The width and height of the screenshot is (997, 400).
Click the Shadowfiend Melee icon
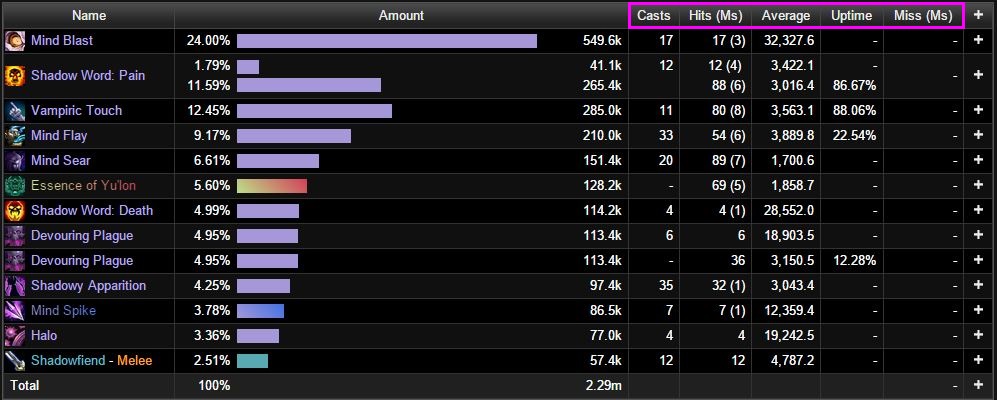click(x=15, y=361)
